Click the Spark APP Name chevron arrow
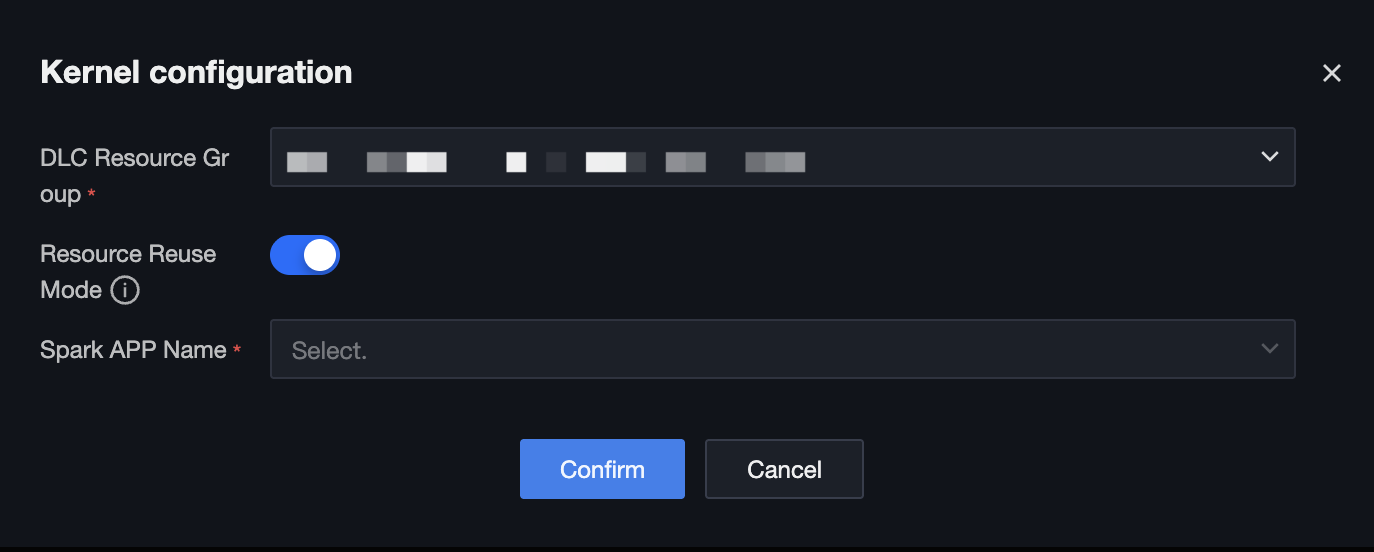 1270,349
